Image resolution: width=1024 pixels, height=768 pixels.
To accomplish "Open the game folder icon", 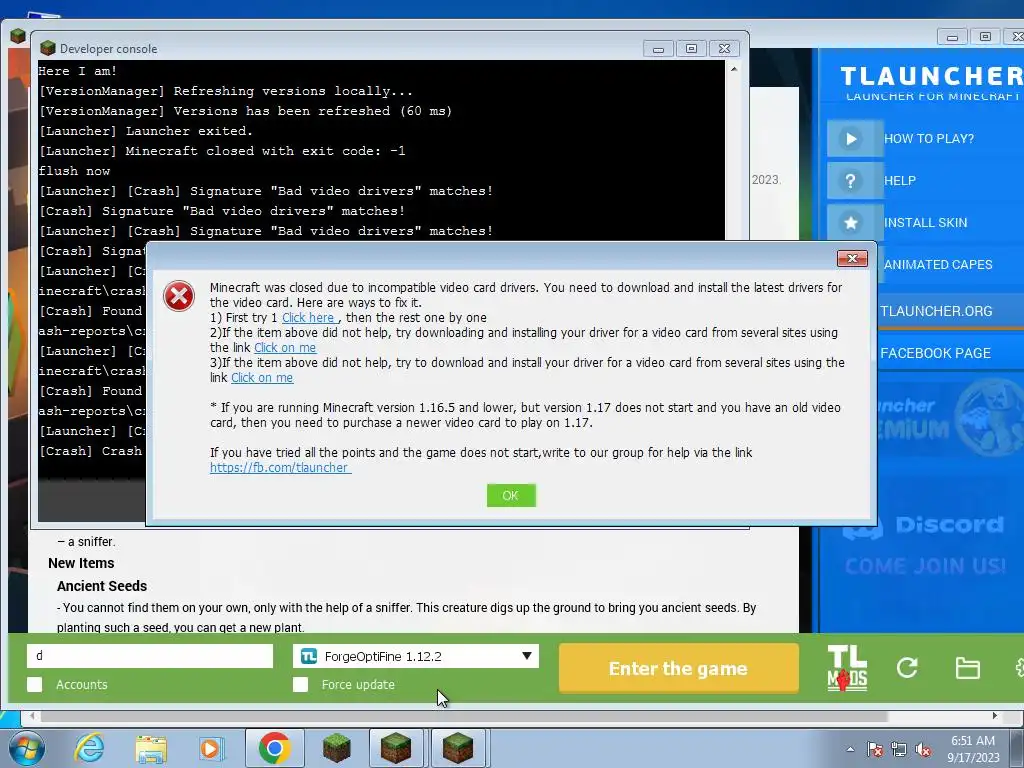I will coord(967,668).
